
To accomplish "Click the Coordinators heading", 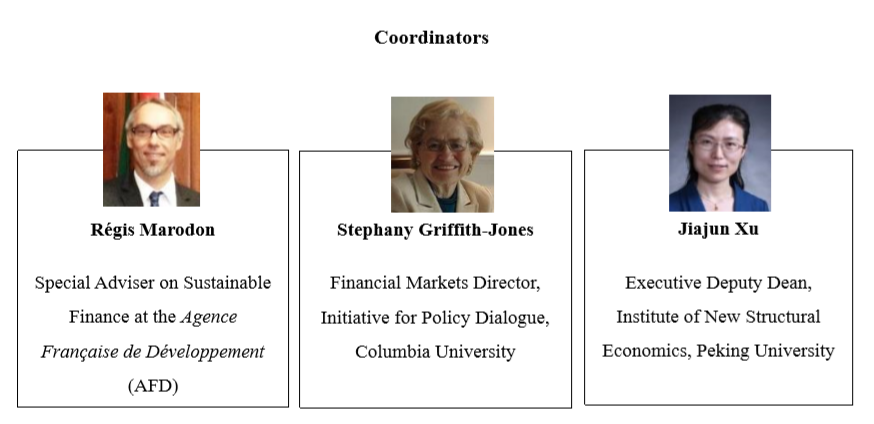I will (x=431, y=37).
